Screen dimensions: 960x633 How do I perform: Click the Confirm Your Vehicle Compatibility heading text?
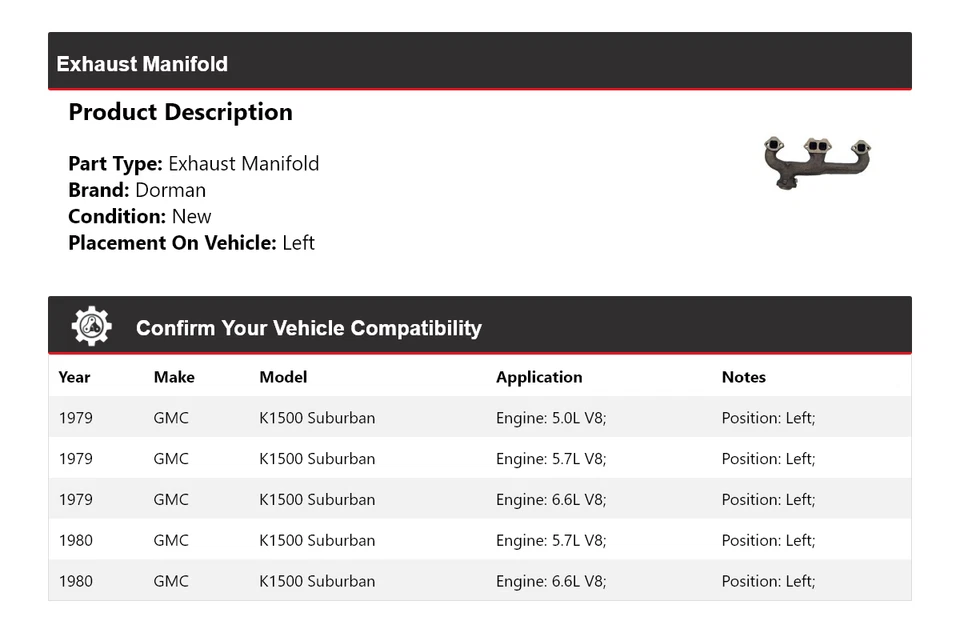tap(309, 328)
